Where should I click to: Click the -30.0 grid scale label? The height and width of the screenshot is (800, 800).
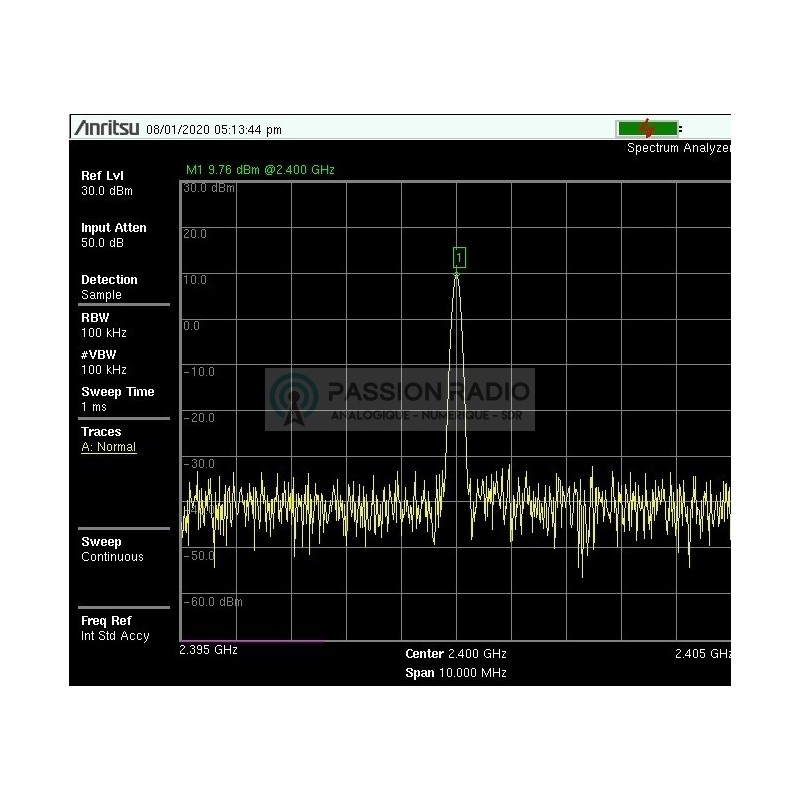tap(199, 464)
